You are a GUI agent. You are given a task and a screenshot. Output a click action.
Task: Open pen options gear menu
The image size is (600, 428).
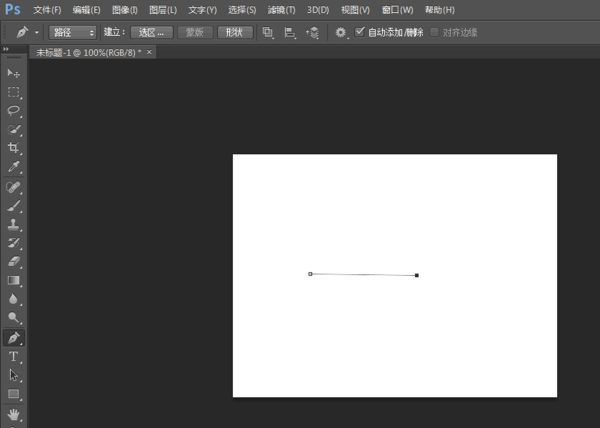[341, 33]
